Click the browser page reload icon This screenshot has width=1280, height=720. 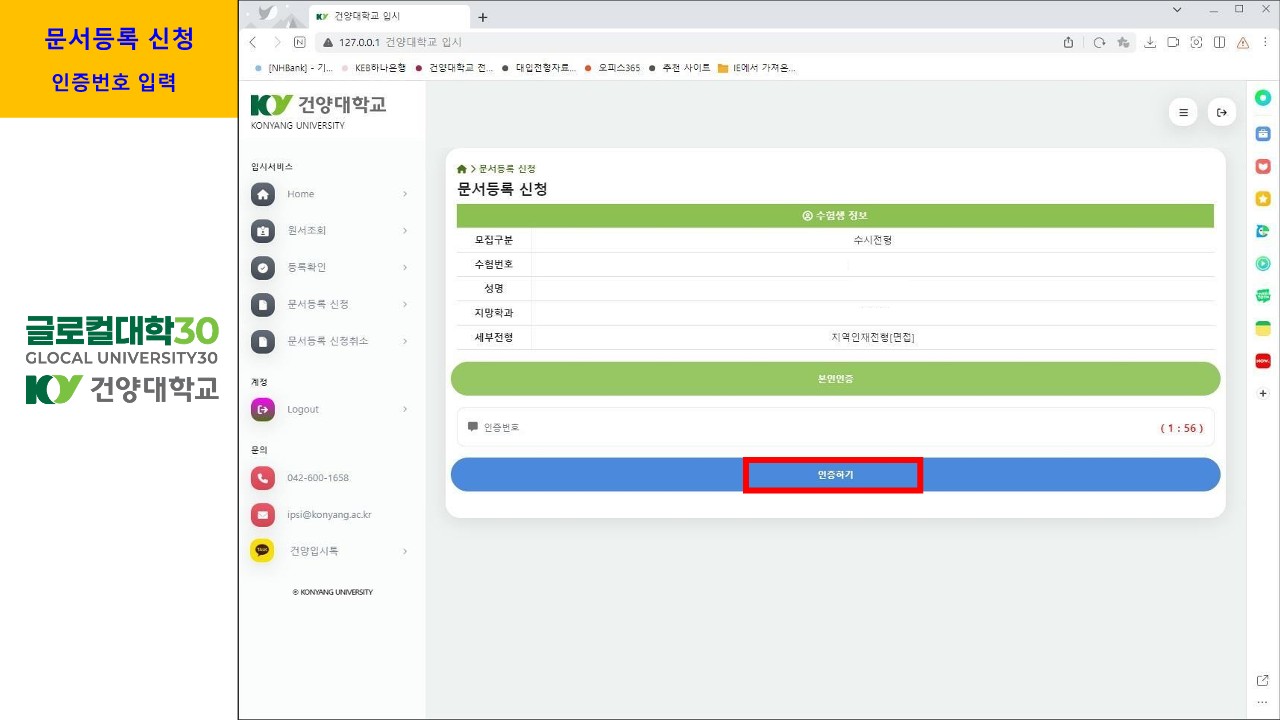(1099, 43)
